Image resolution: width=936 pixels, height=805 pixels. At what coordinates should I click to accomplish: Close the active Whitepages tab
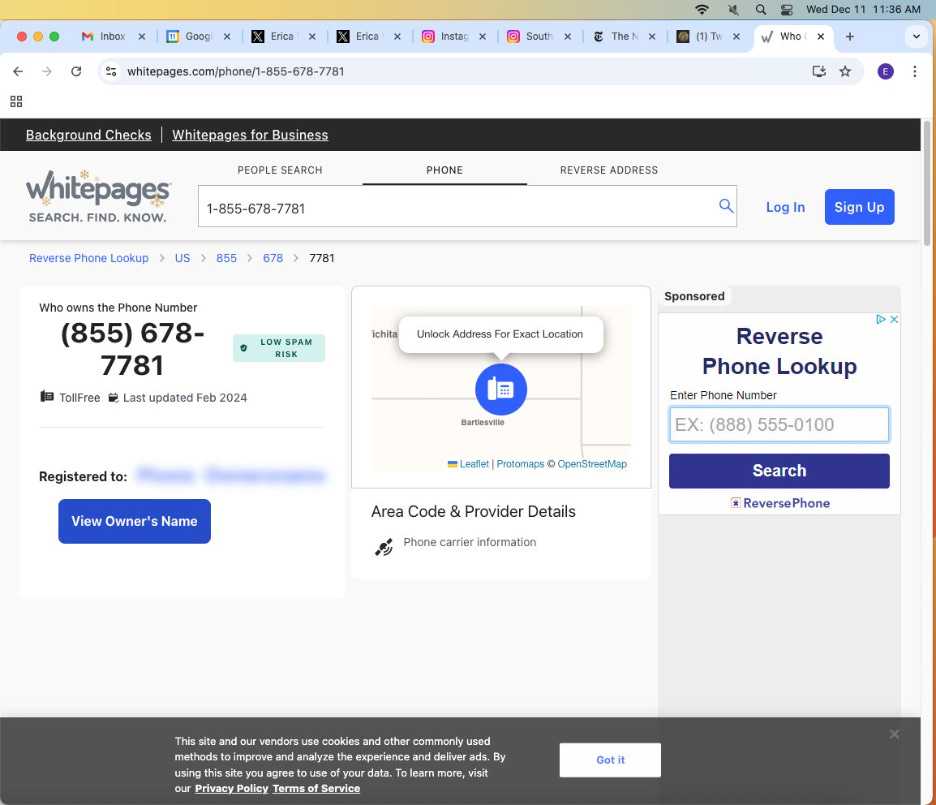[821, 36]
